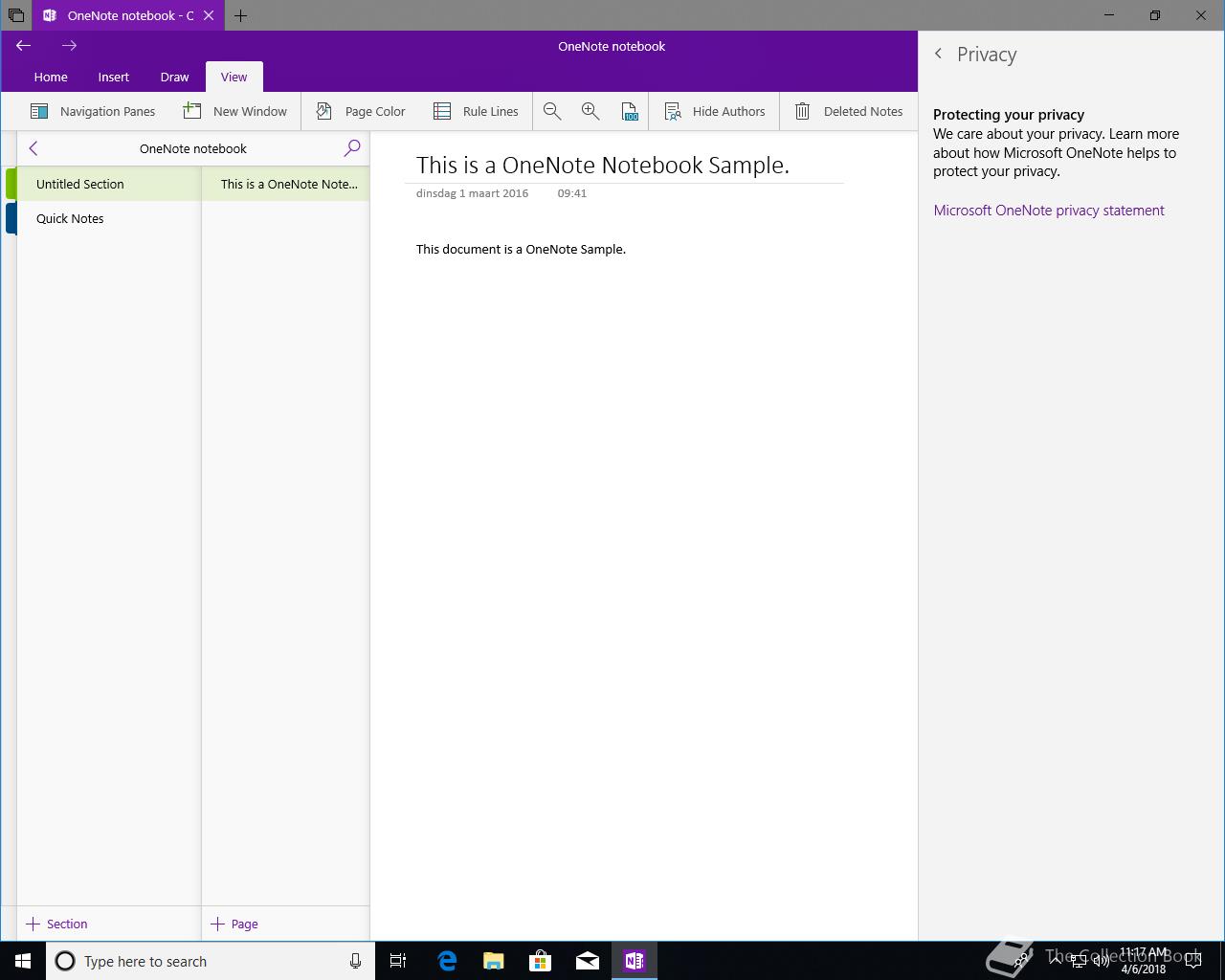The height and width of the screenshot is (980, 1225).
Task: Open a new tab with plus button
Action: pos(240,15)
